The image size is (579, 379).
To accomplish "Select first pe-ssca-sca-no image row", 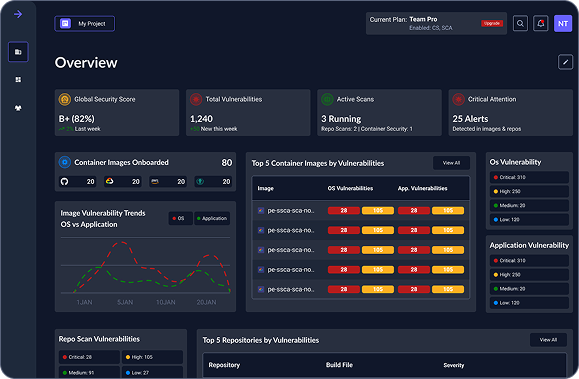I will (361, 211).
